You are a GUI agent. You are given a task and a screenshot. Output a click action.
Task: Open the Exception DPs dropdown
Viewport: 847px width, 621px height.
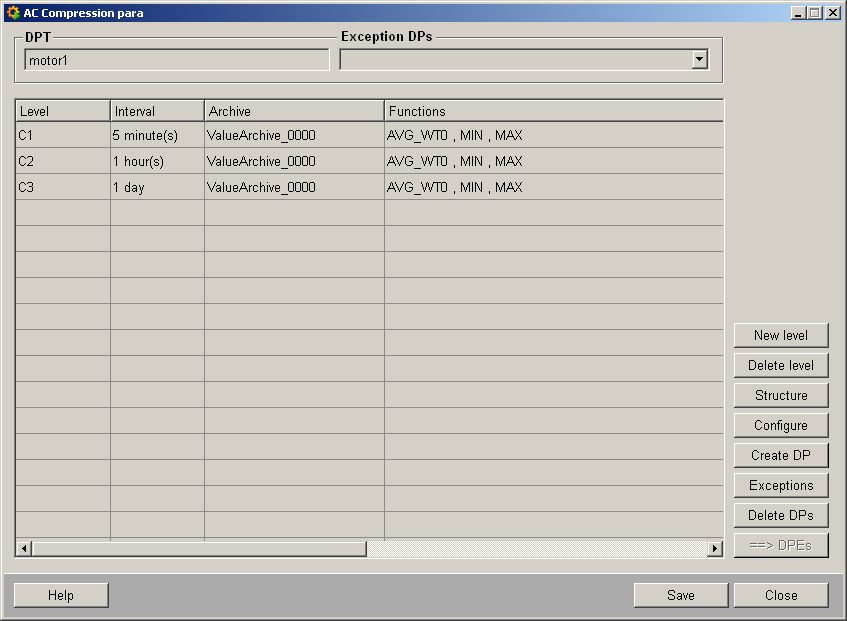point(699,60)
